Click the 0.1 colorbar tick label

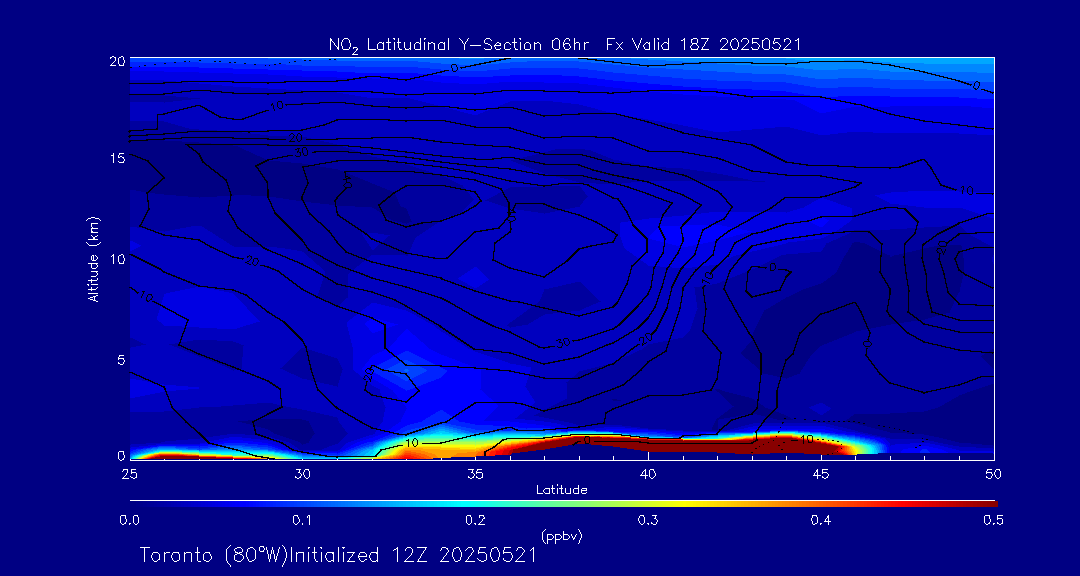pos(302,520)
